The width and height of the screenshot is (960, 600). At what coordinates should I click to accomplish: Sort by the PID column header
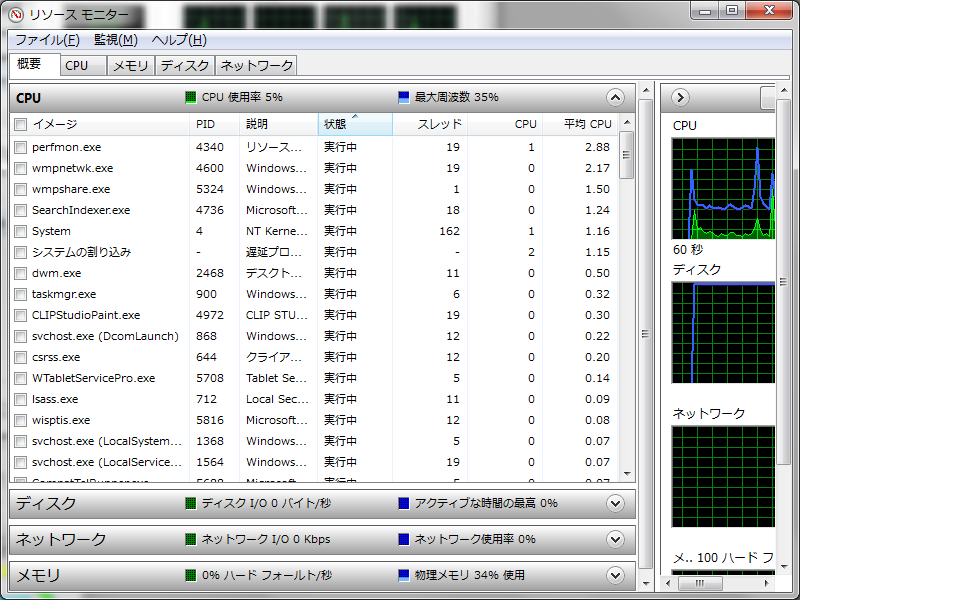pyautogui.click(x=214, y=124)
